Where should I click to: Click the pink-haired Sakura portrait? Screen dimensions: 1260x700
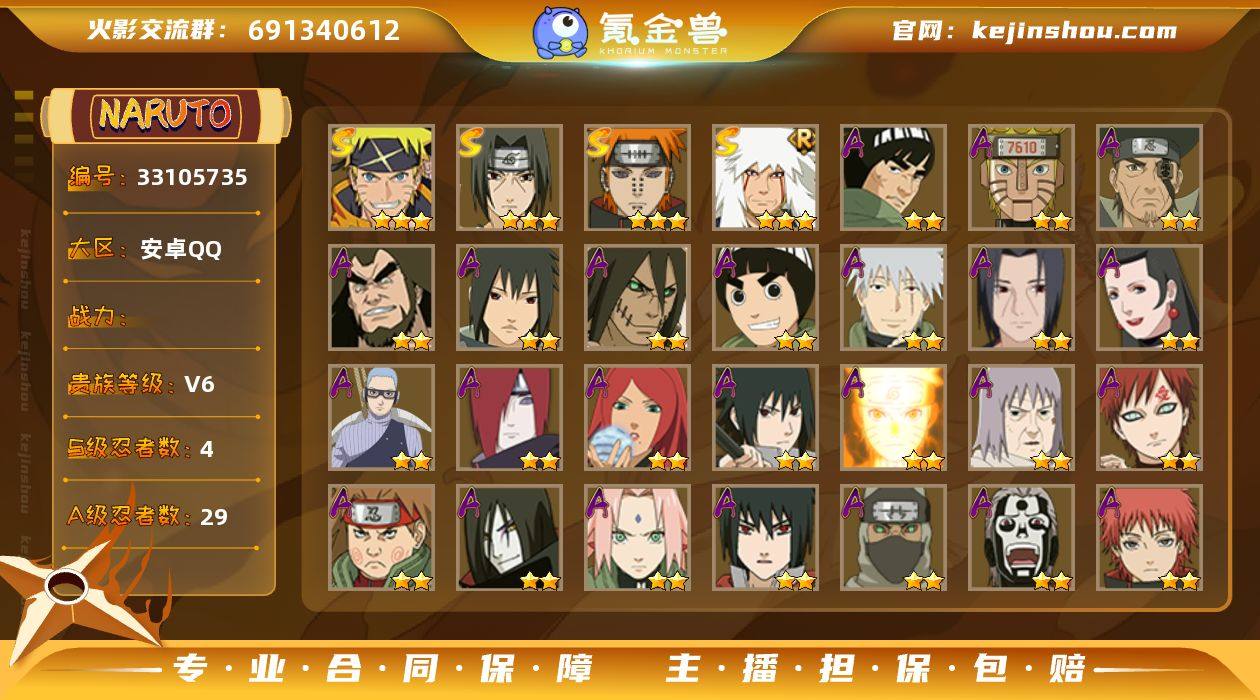(637, 538)
